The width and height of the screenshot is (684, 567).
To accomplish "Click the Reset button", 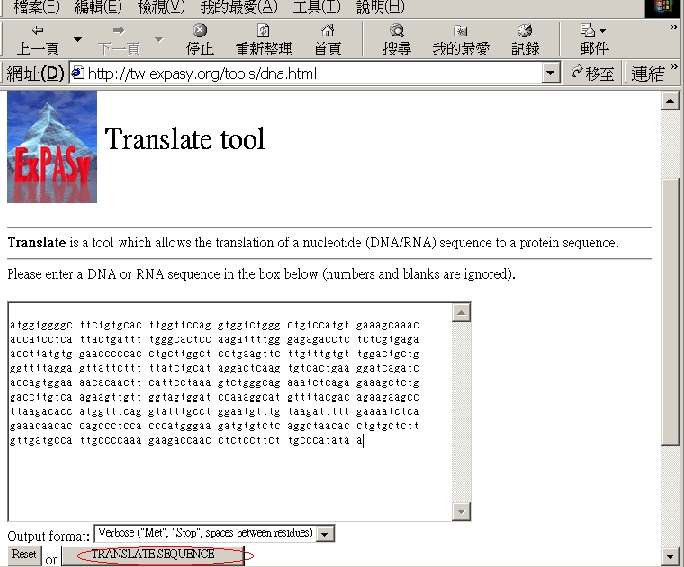I will click(x=24, y=554).
